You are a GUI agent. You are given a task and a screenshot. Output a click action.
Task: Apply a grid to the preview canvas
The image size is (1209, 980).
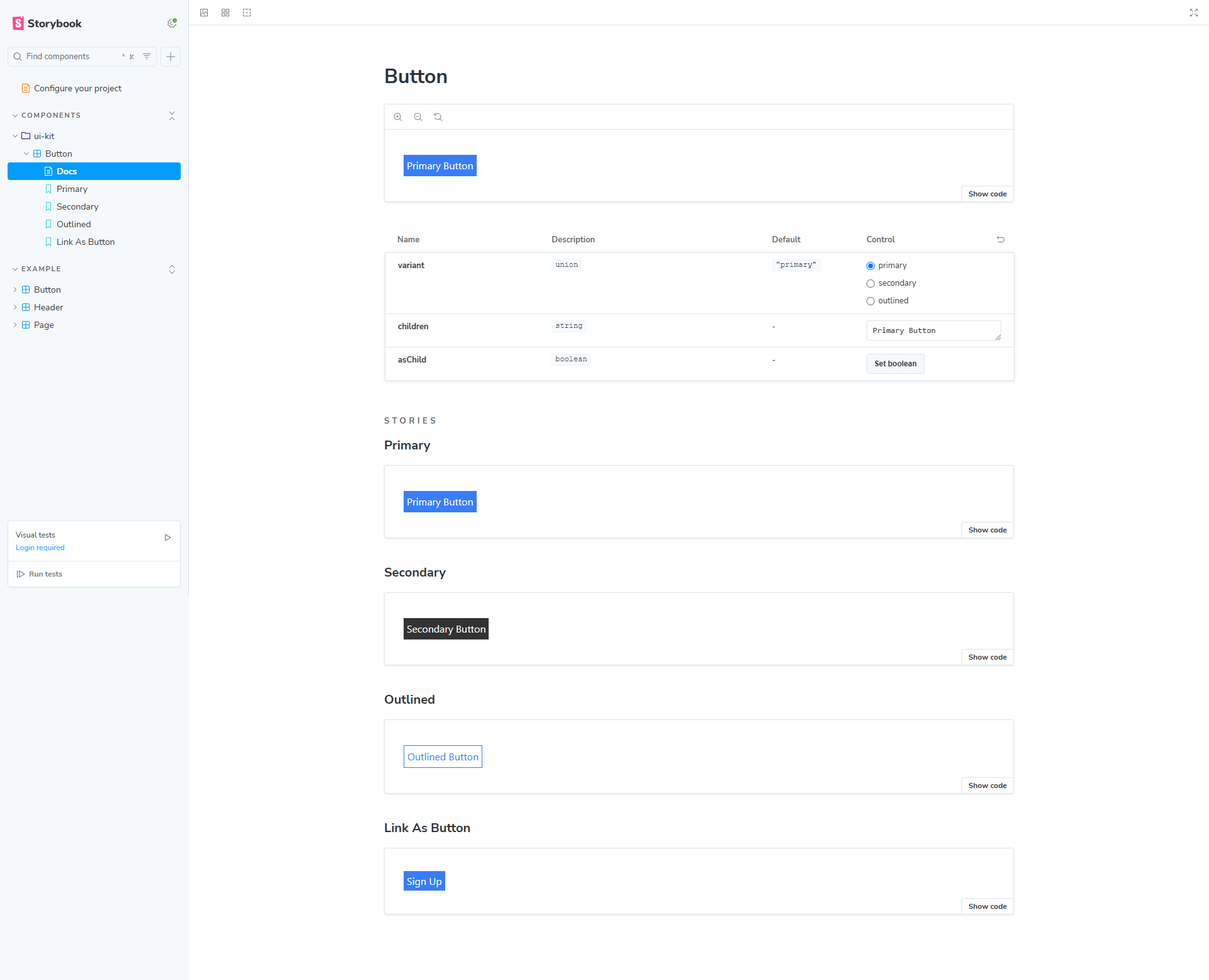(225, 13)
